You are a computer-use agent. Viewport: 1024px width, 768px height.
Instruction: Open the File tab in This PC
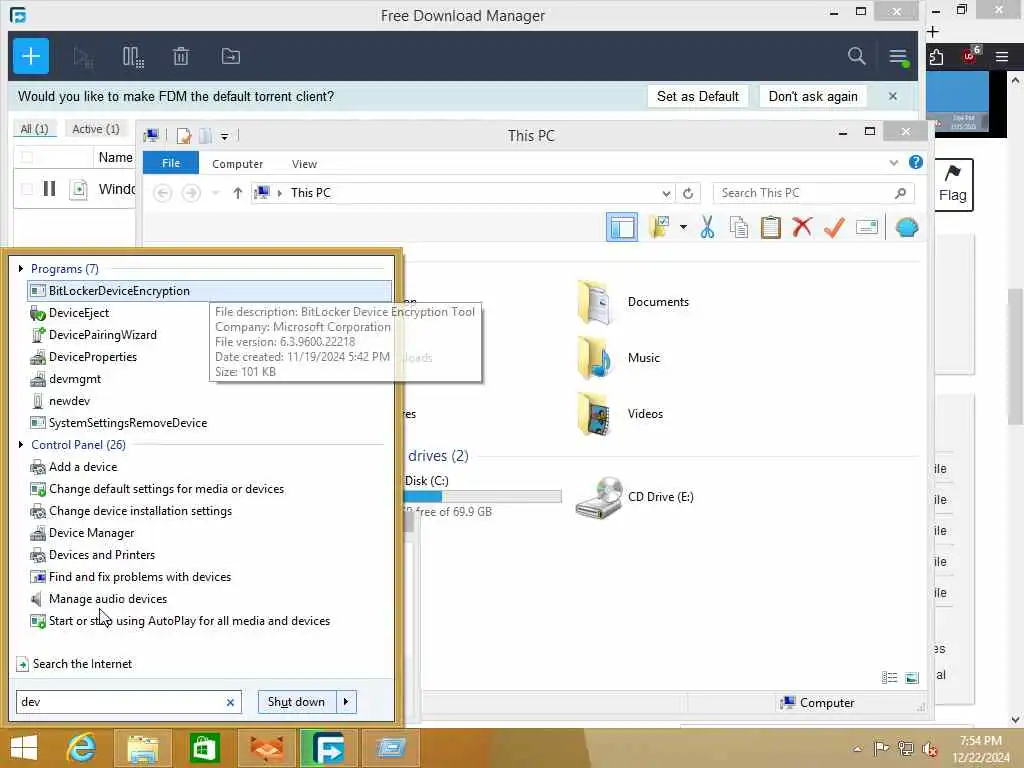pos(170,163)
